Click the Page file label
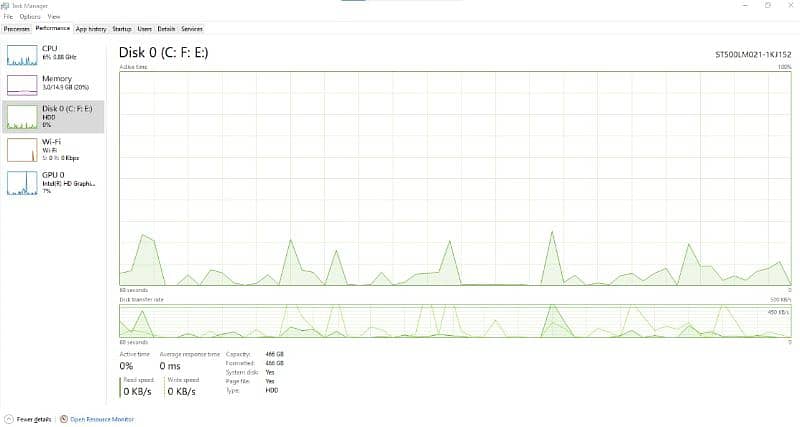 tap(238, 381)
